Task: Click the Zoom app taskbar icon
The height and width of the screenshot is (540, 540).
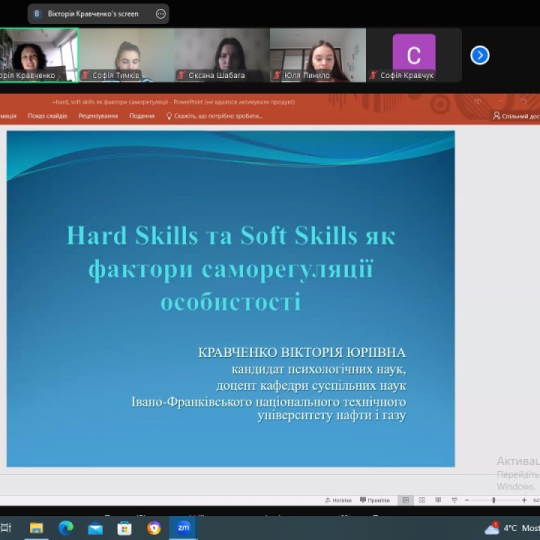Action: [x=183, y=528]
